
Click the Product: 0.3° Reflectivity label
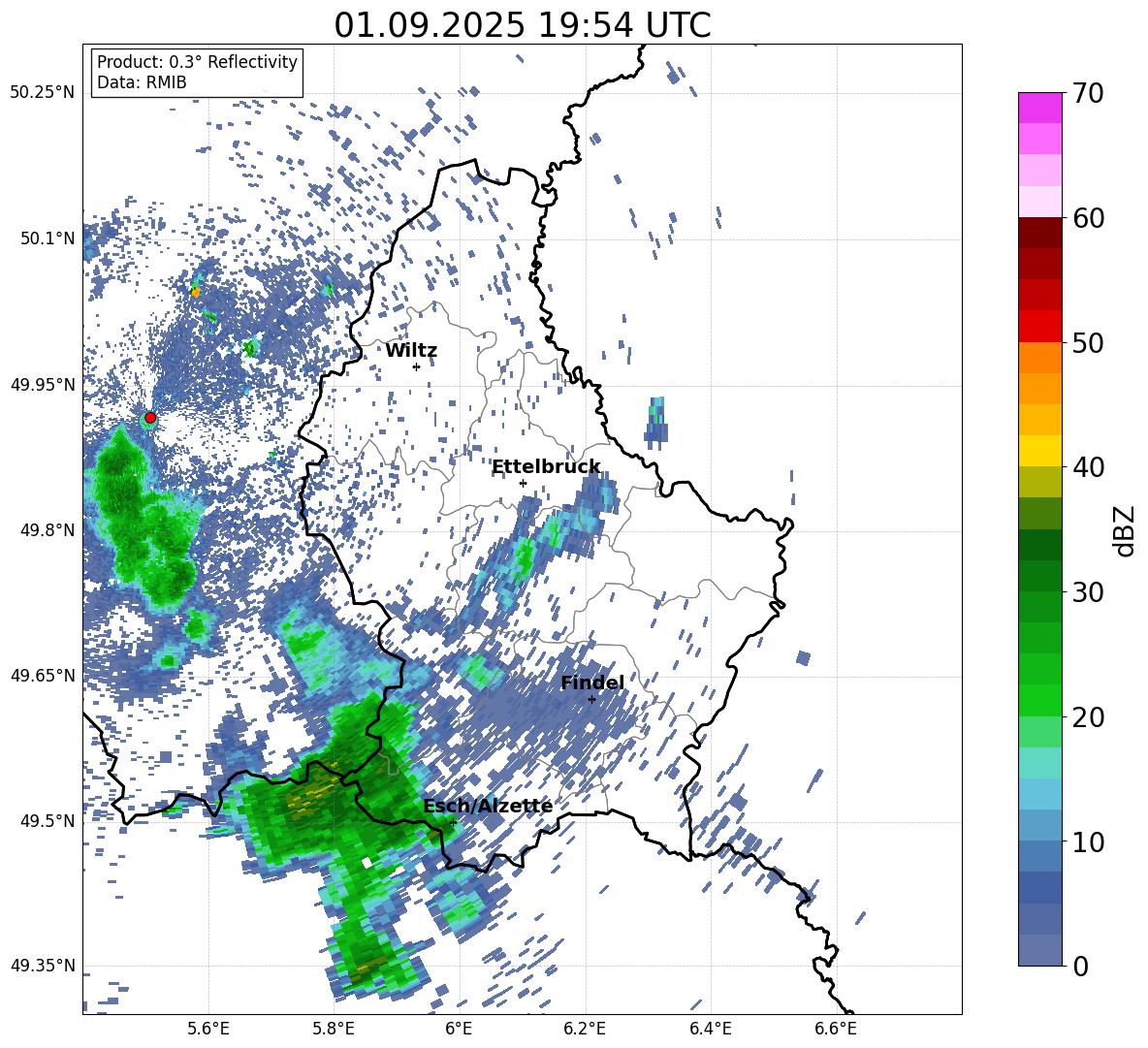pyautogui.click(x=197, y=62)
